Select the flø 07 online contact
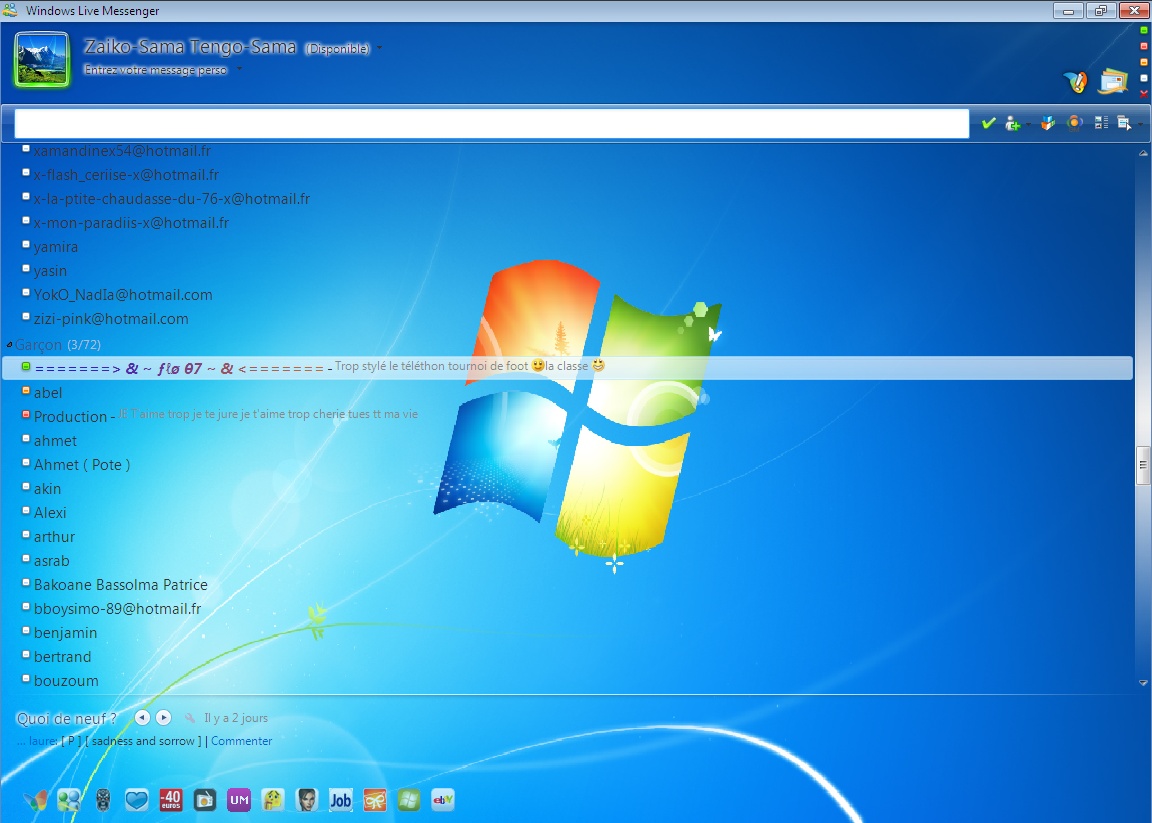Screen dimensions: 1152x823 click(x=567, y=367)
